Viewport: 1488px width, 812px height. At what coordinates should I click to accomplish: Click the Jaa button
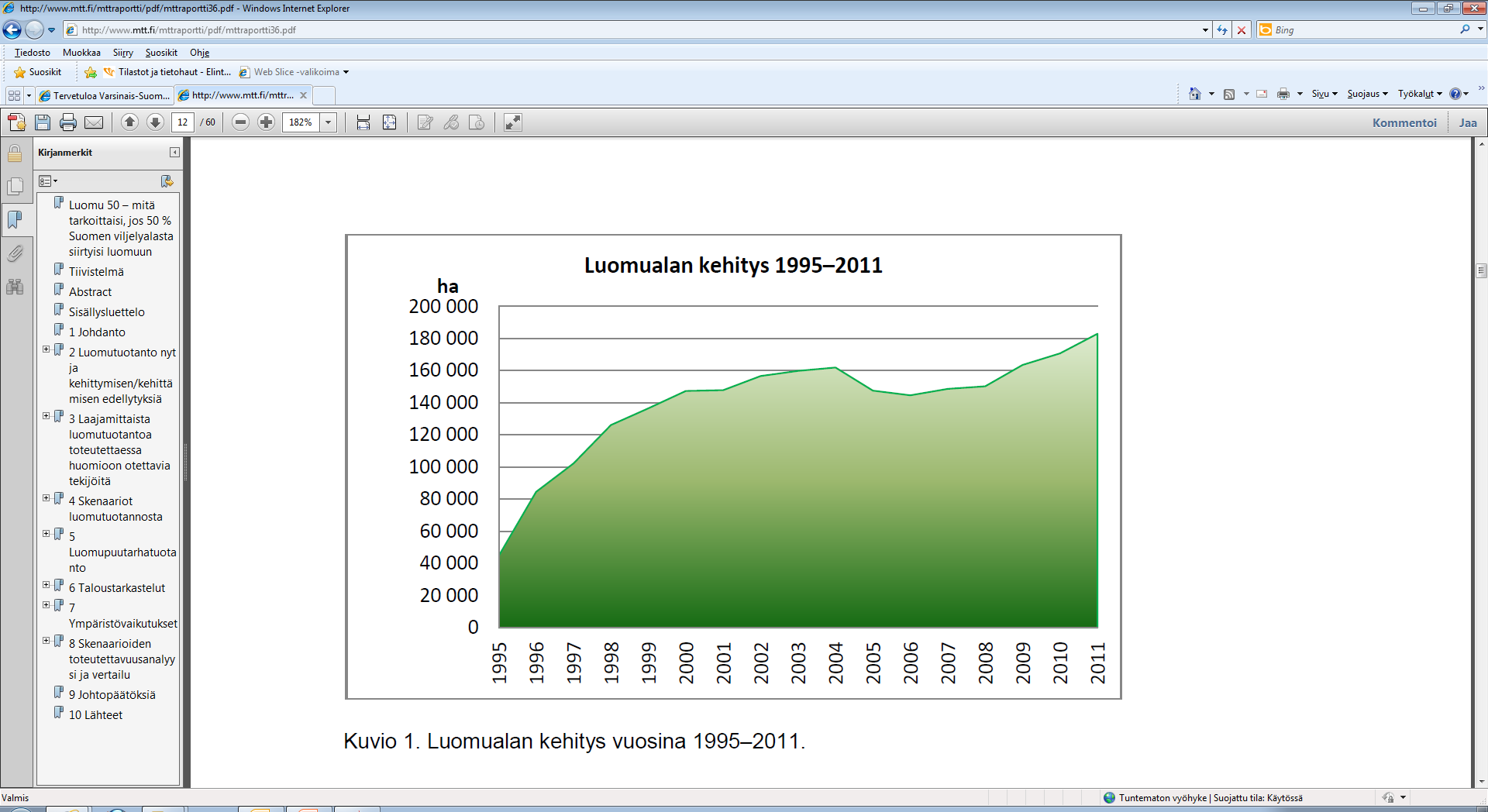(1468, 122)
